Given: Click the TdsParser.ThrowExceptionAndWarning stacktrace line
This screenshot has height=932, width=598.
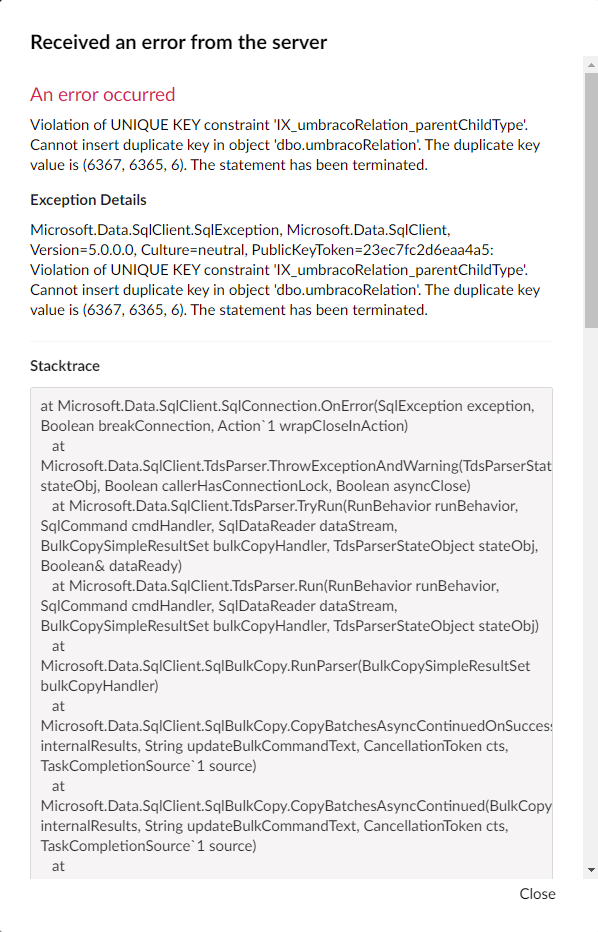Looking at the screenshot, I should tap(296, 466).
